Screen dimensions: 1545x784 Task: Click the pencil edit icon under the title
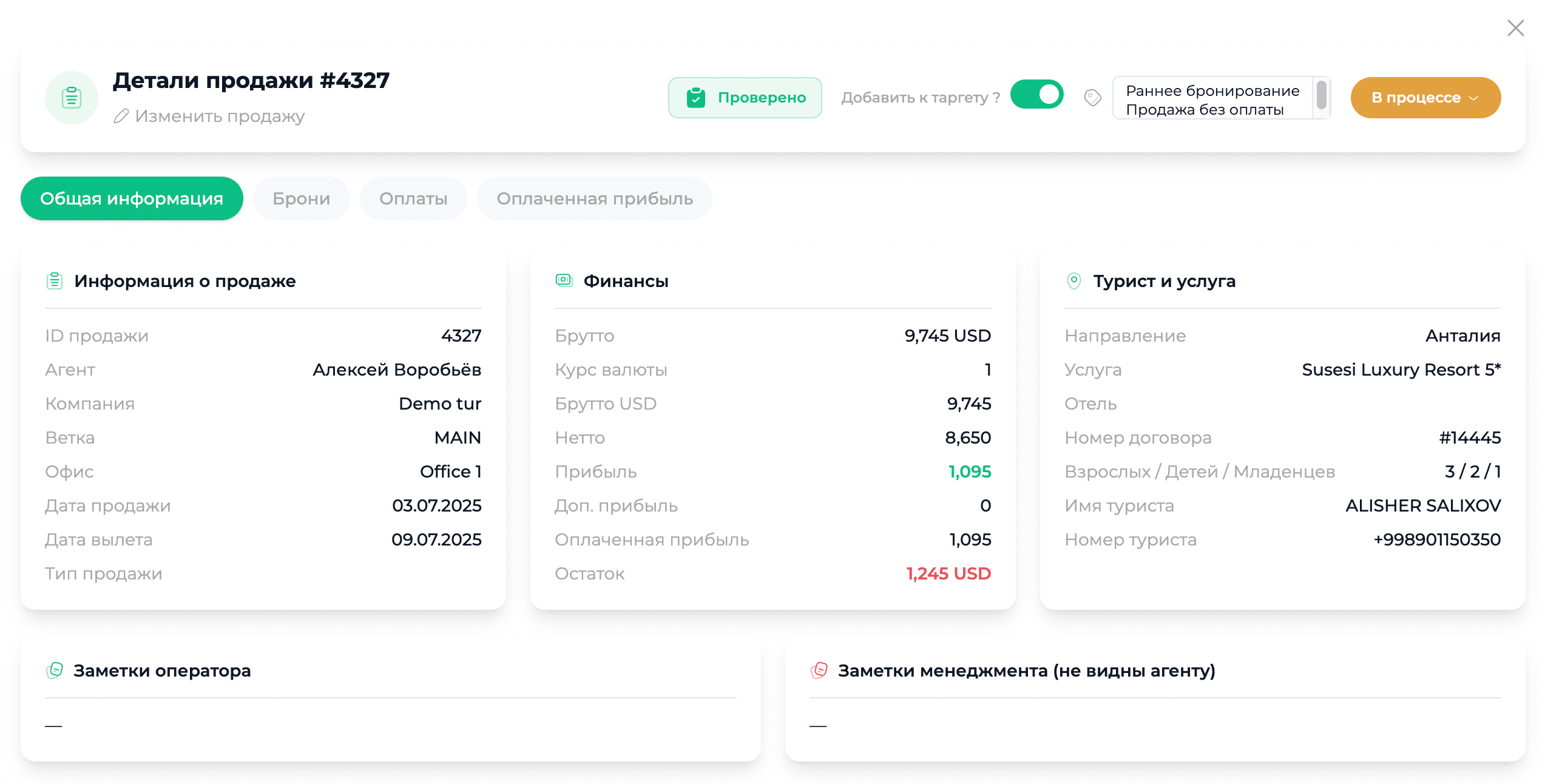121,116
